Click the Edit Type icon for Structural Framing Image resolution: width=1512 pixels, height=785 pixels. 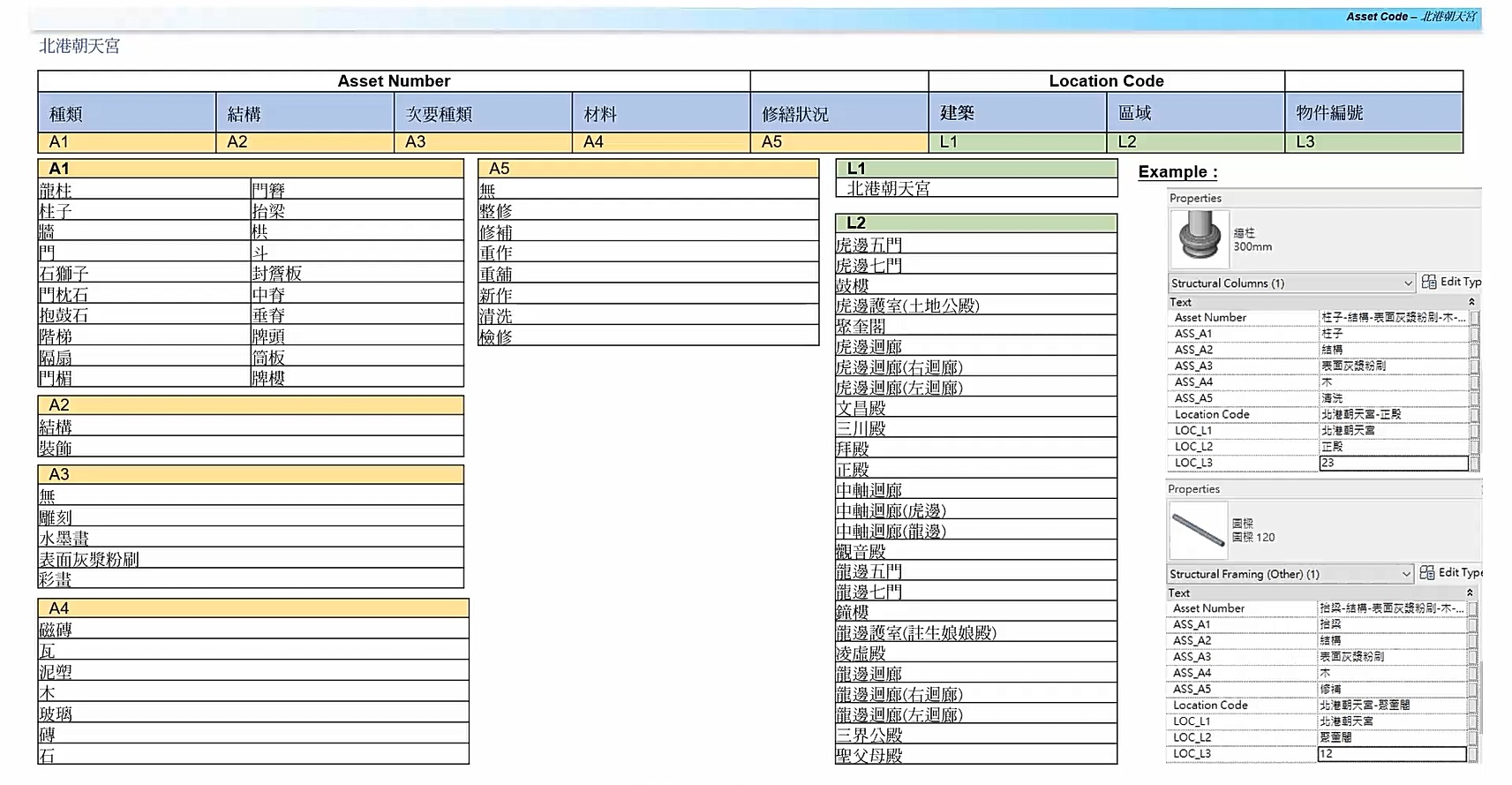(x=1427, y=573)
